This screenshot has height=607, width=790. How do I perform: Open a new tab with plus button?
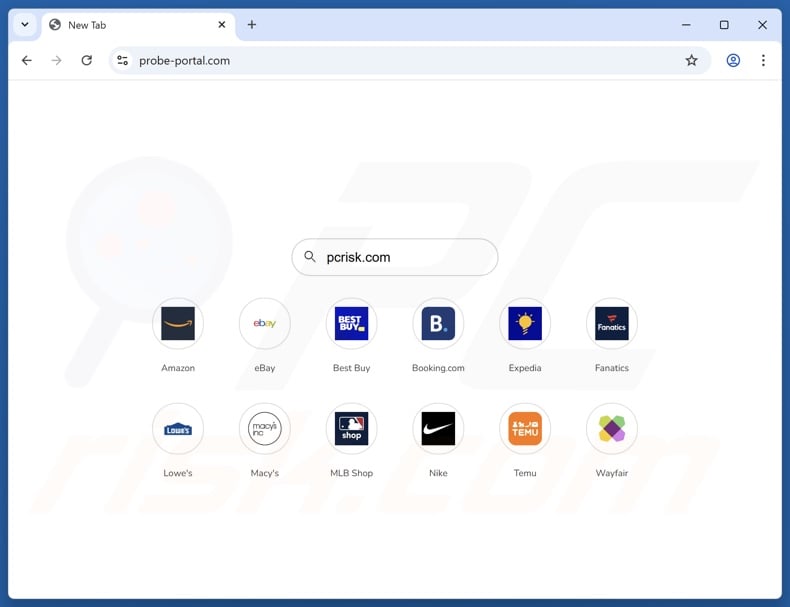[x=252, y=25]
